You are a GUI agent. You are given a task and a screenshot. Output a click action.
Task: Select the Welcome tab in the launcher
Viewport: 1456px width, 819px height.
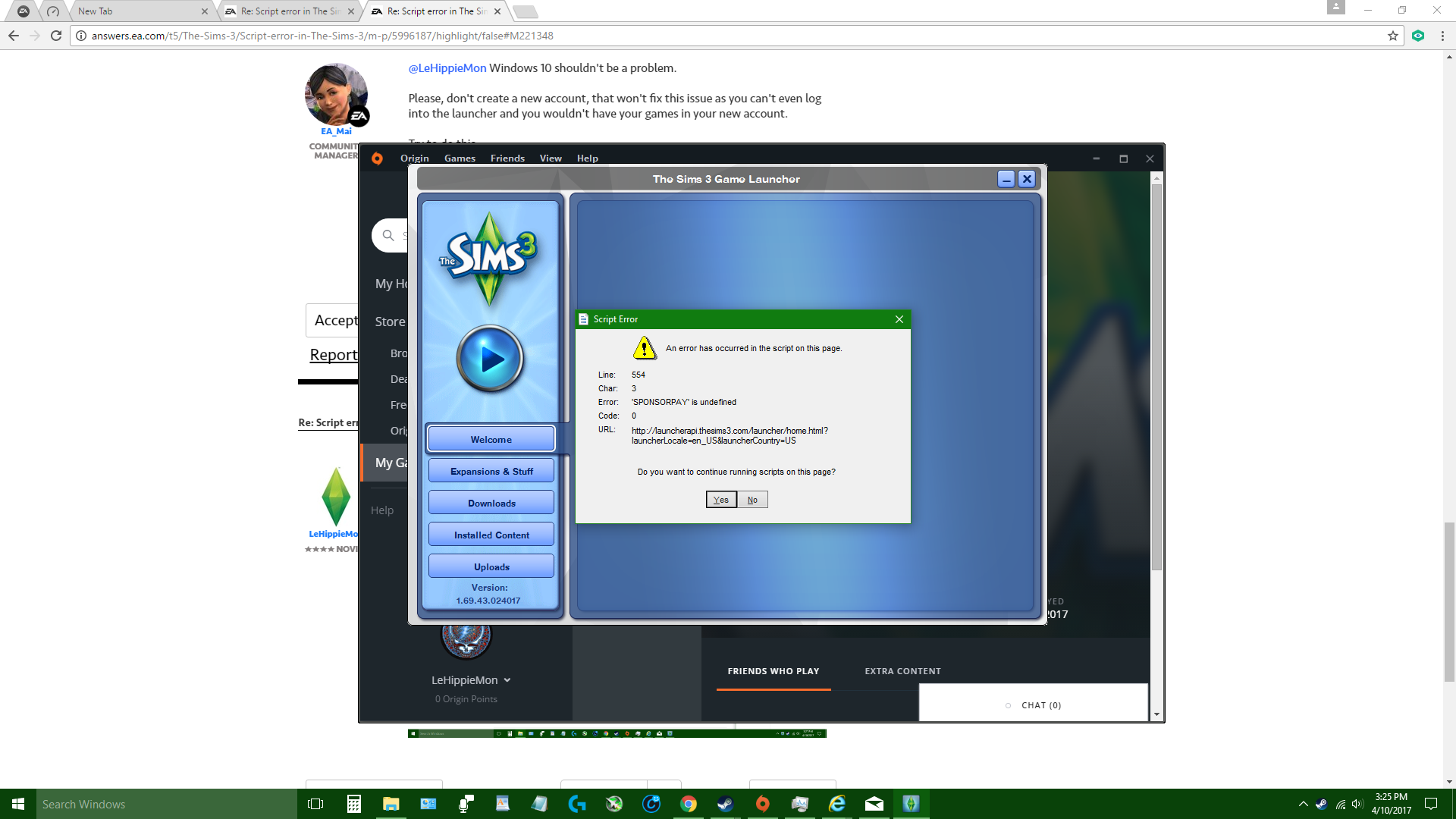(491, 439)
